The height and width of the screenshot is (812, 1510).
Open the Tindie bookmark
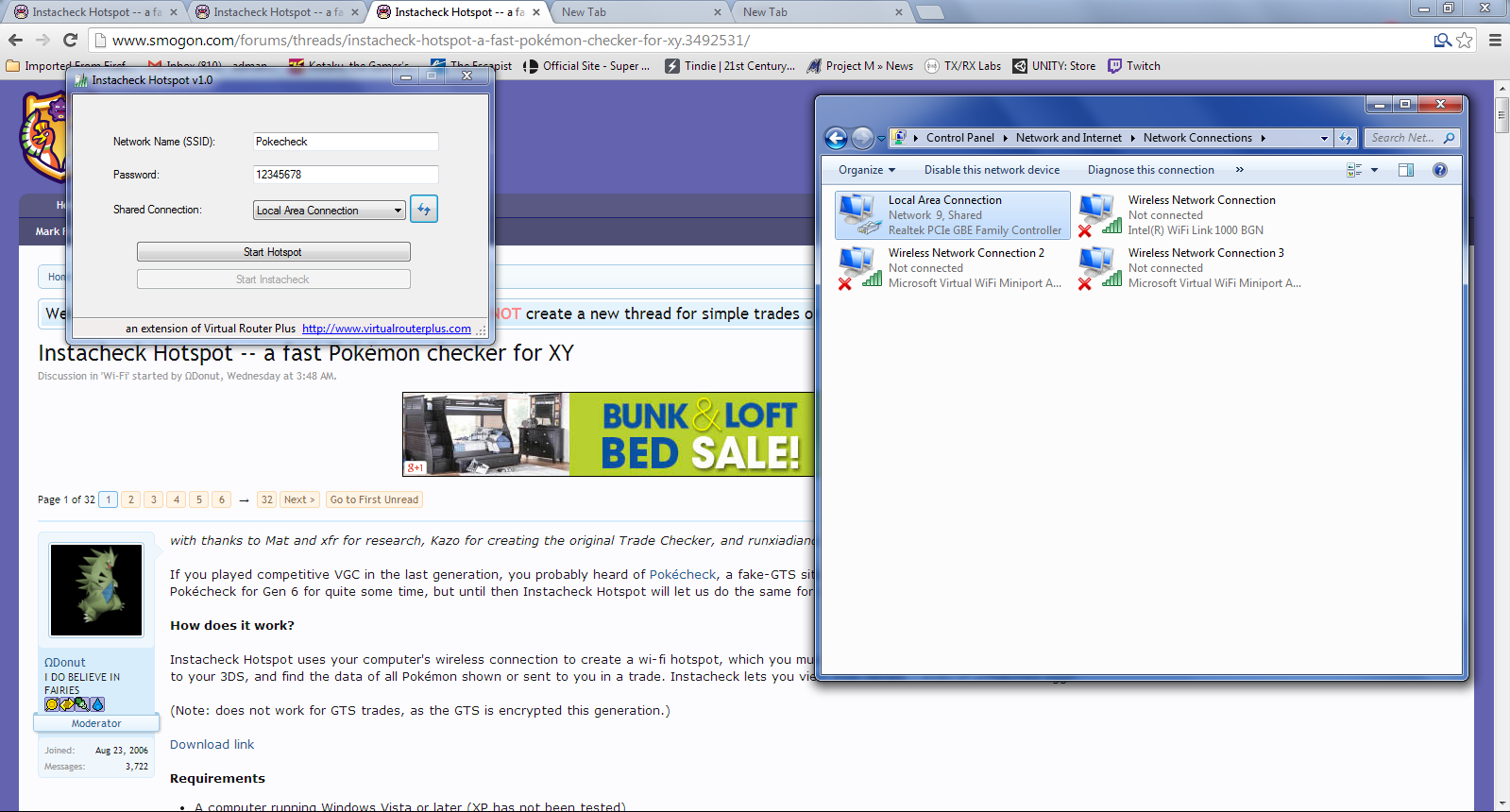[x=730, y=66]
